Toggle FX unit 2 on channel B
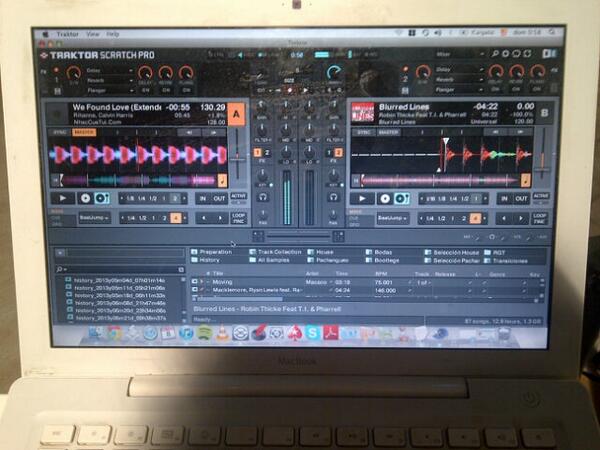The image size is (600, 450). pos(338,153)
